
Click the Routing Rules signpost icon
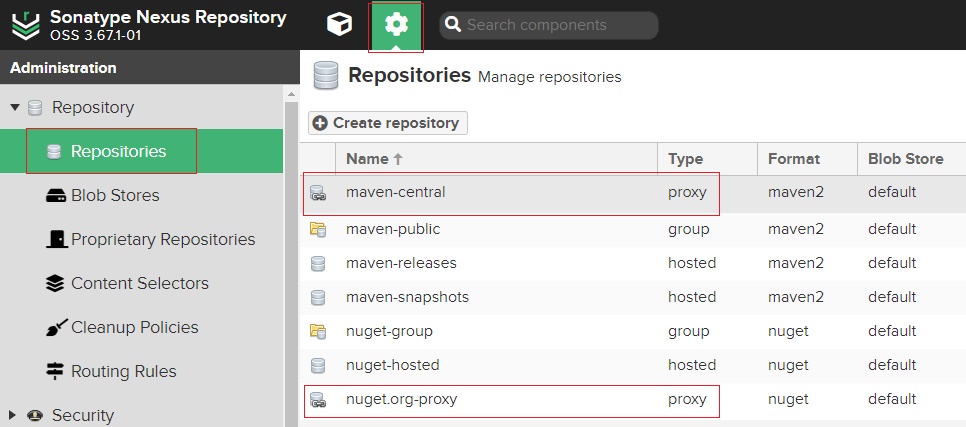click(x=55, y=372)
